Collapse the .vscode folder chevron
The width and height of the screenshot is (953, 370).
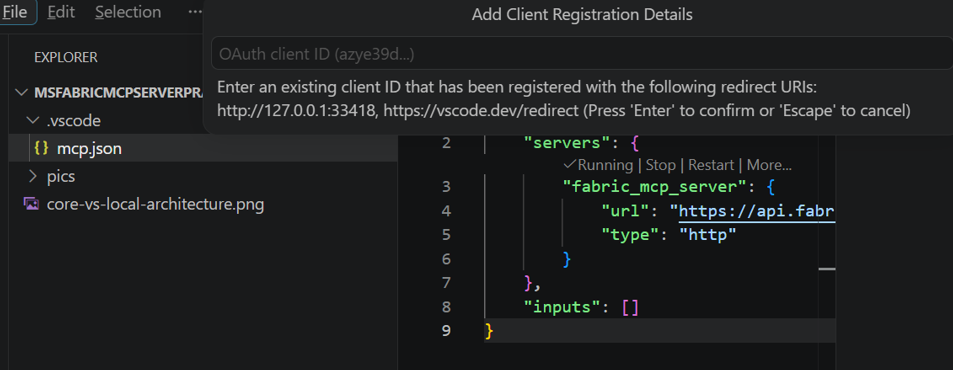pos(33,121)
